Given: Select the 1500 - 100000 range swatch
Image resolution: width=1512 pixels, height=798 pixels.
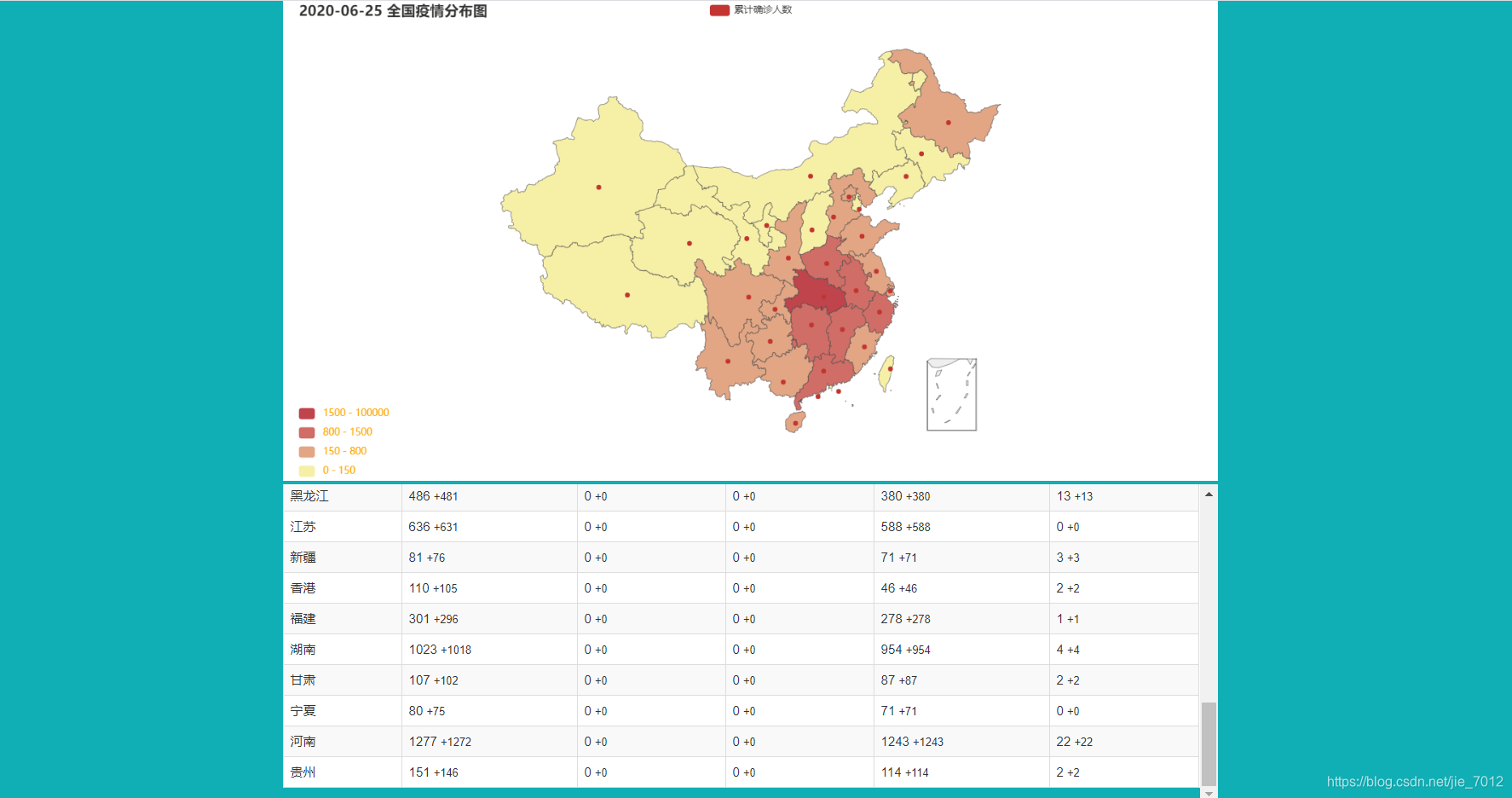Looking at the screenshot, I should pos(307,413).
